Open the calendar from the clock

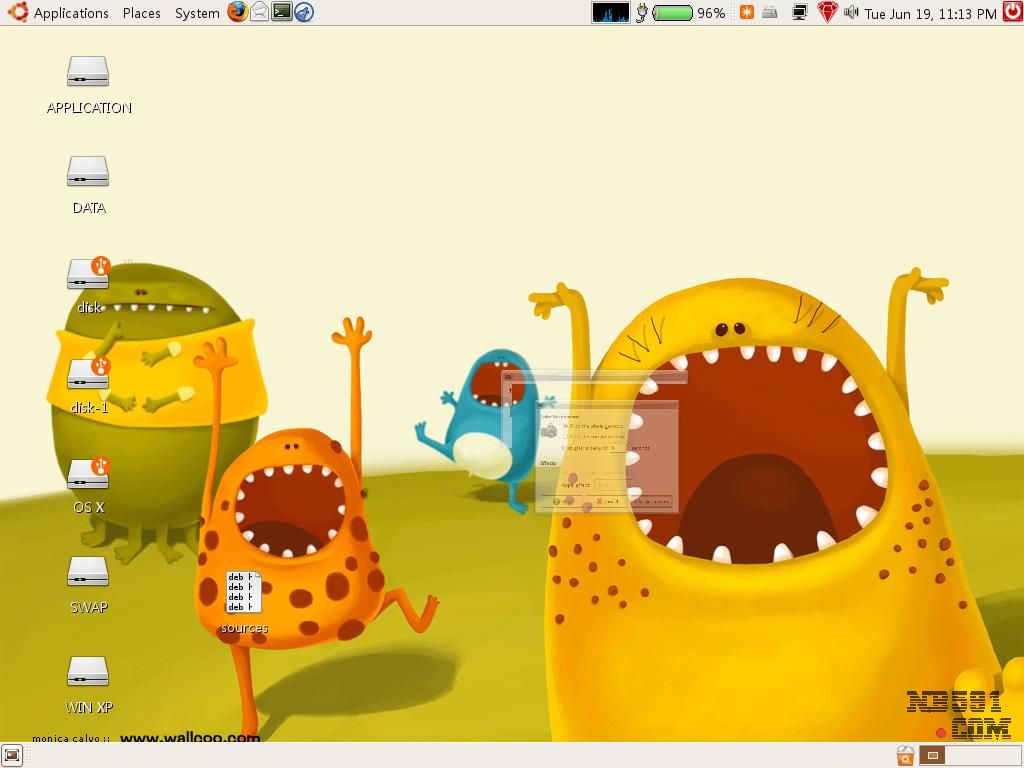pyautogui.click(x=930, y=13)
